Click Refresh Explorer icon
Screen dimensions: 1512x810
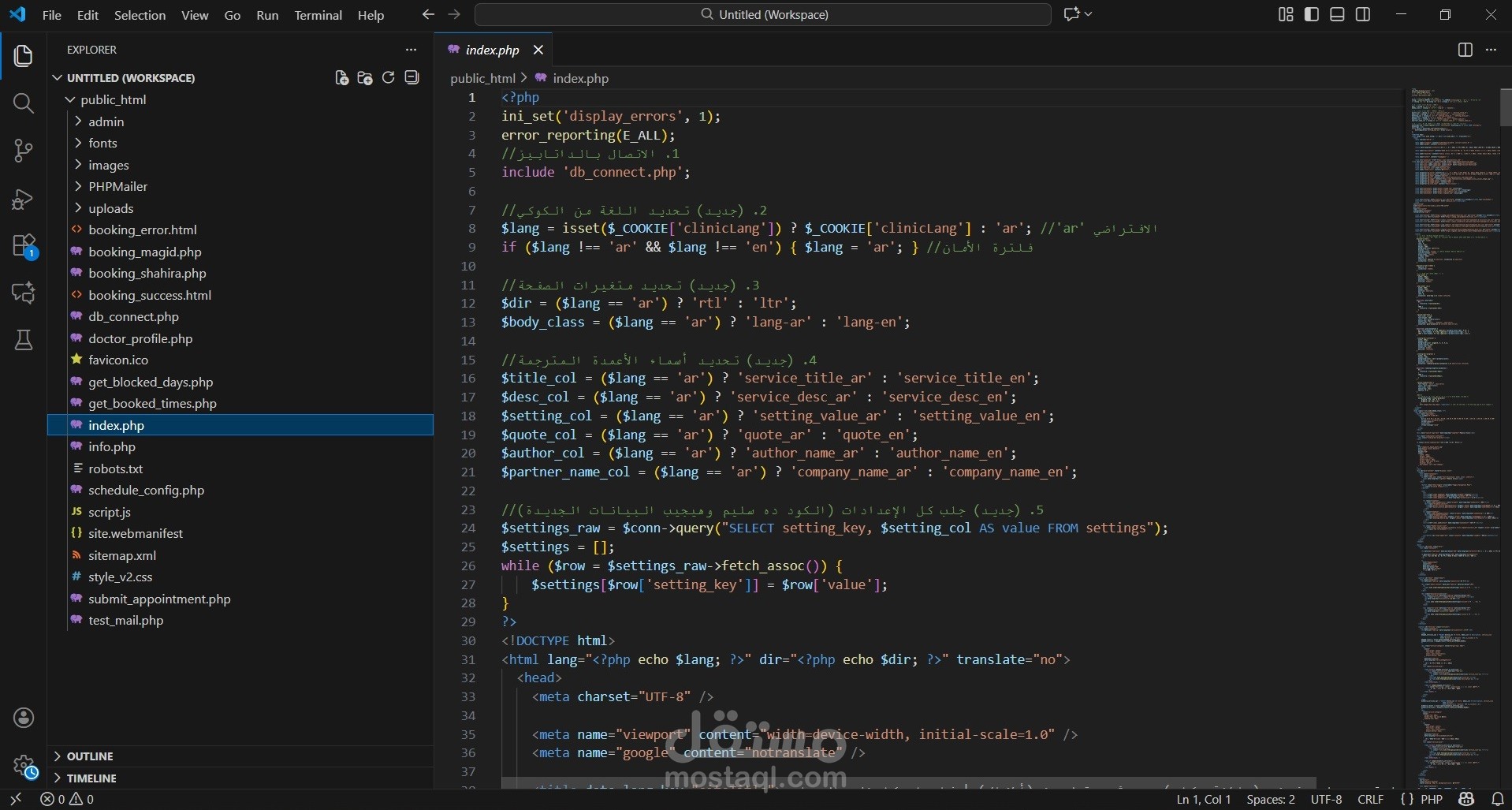click(388, 77)
